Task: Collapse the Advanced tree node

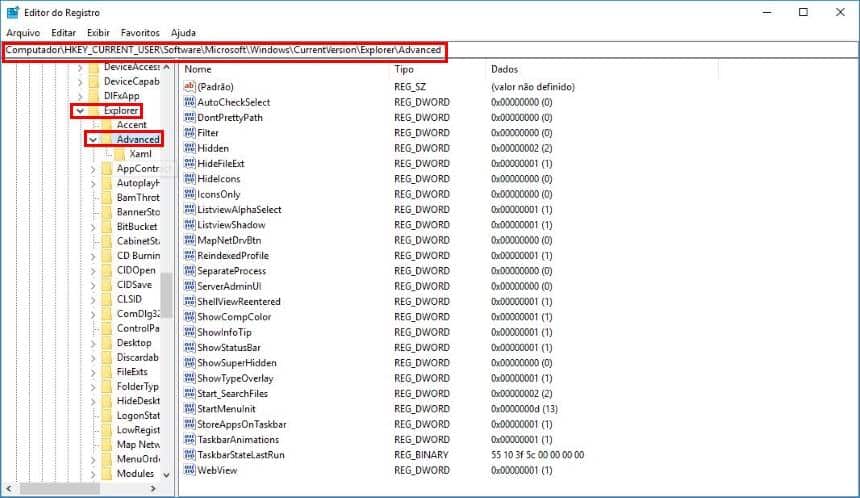Action: [93, 140]
